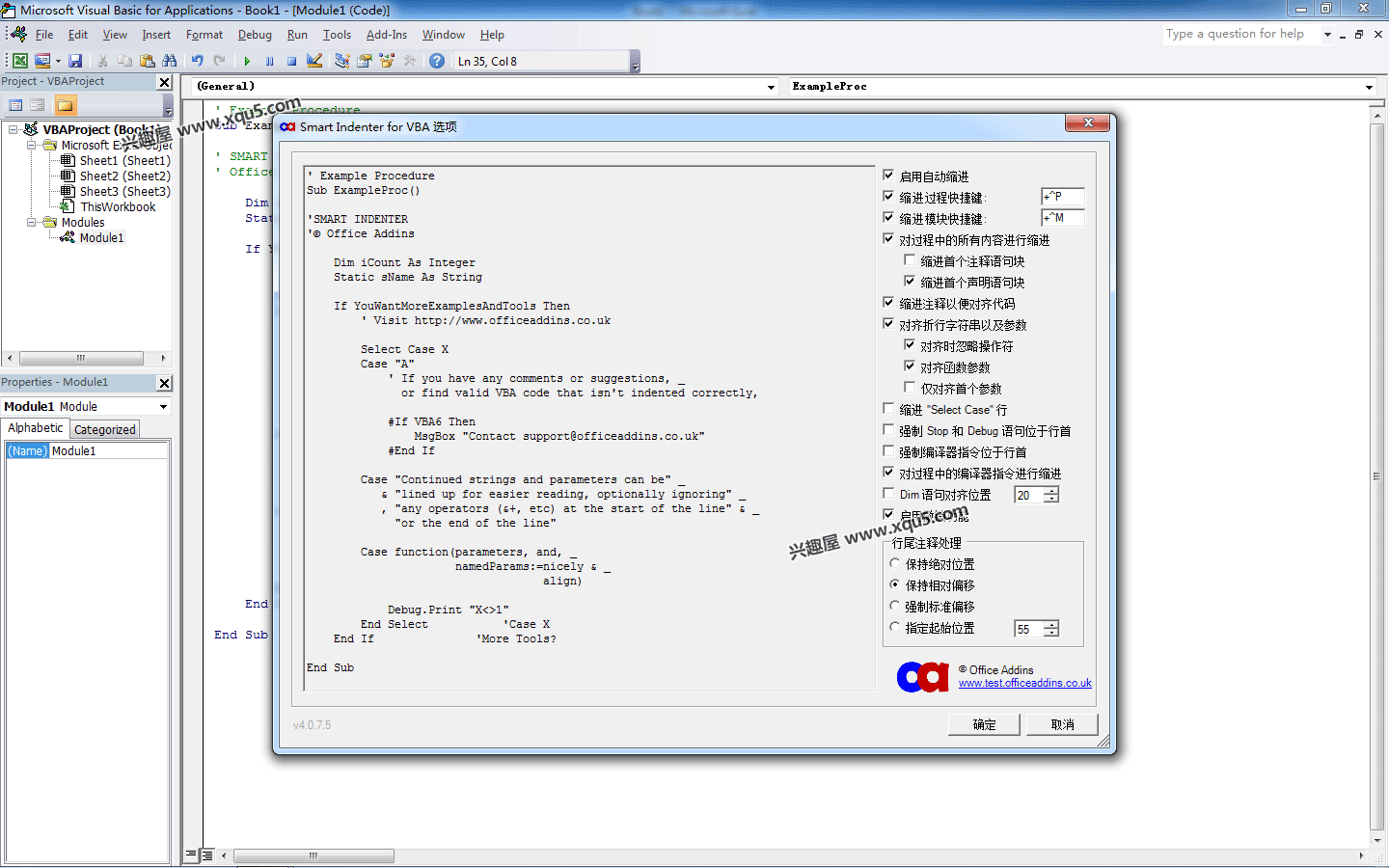Image resolution: width=1389 pixels, height=868 pixels.
Task: Click the 取消 button
Action: click(x=1062, y=724)
